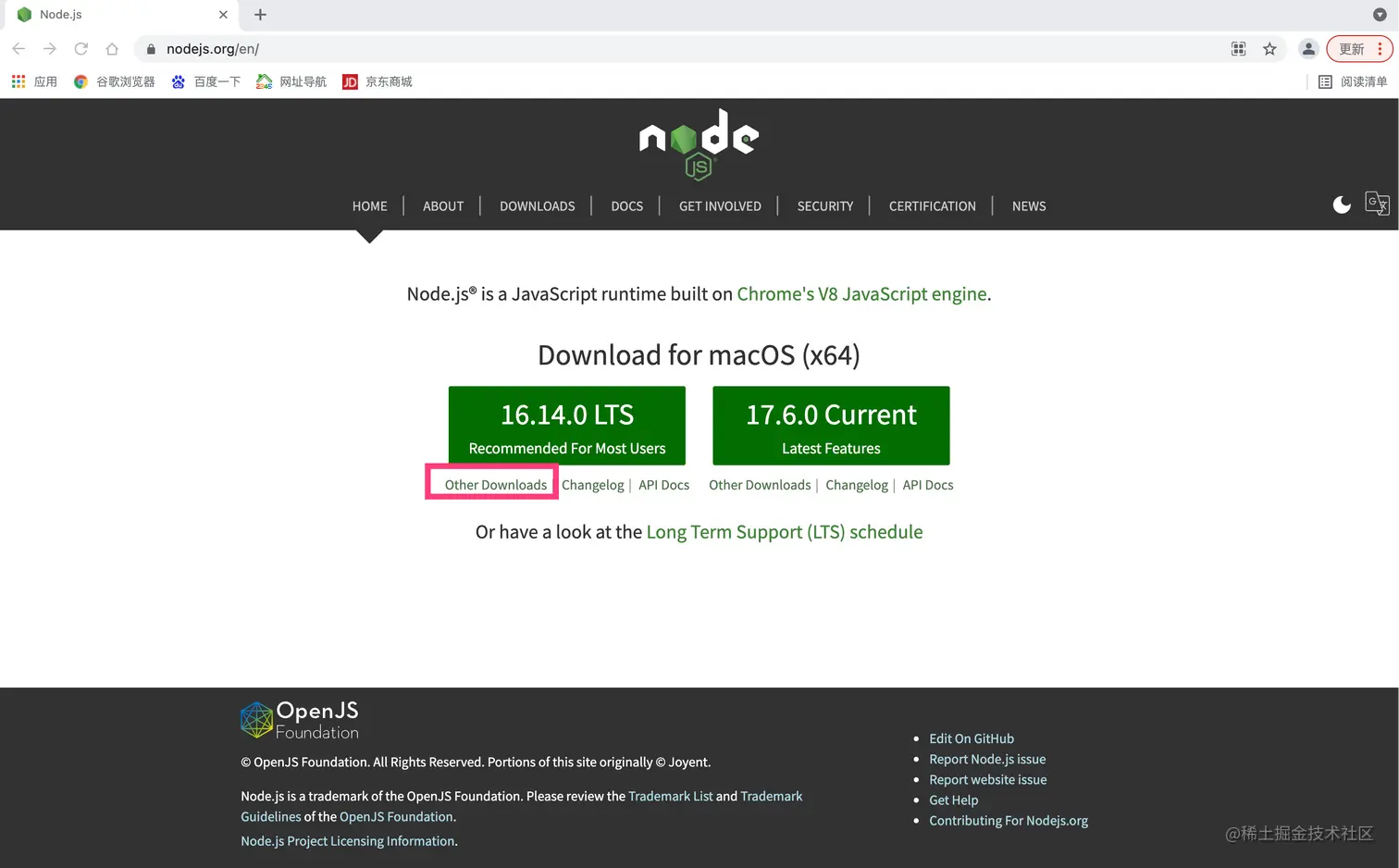Download 17.6.0 Current version
This screenshot has width=1399, height=868.
coord(831,426)
